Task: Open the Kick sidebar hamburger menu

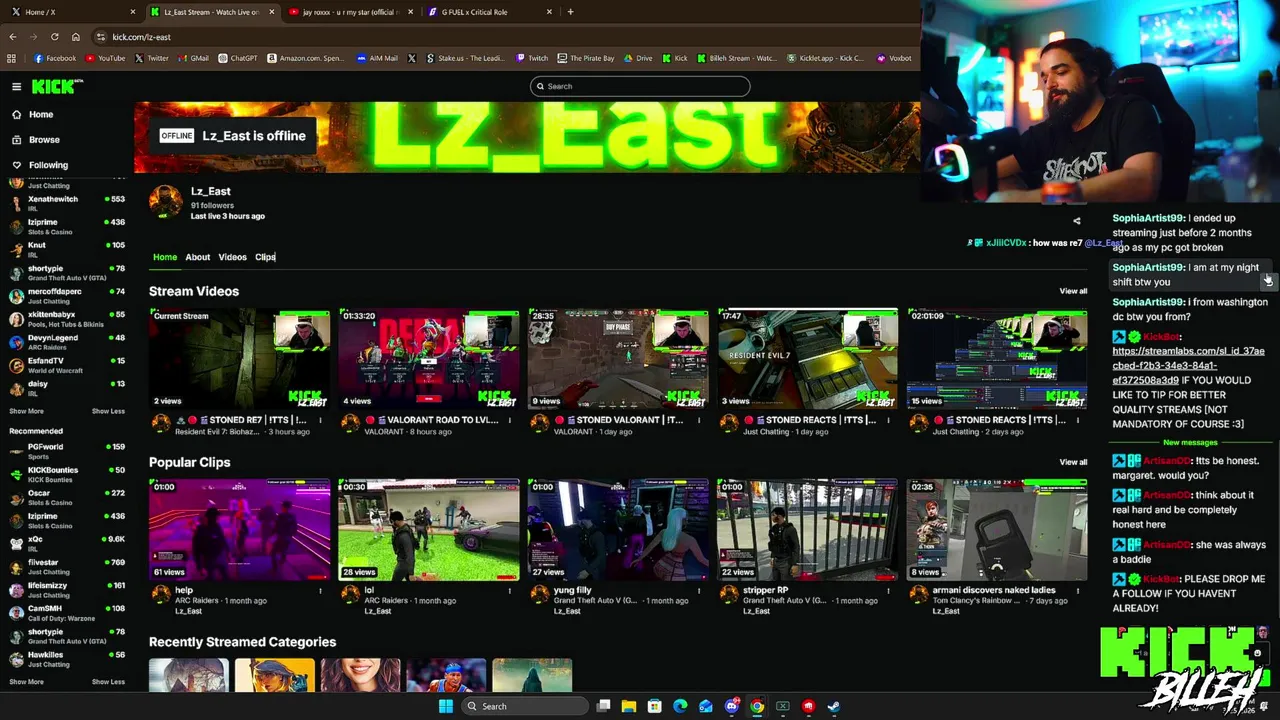Action: tap(16, 87)
